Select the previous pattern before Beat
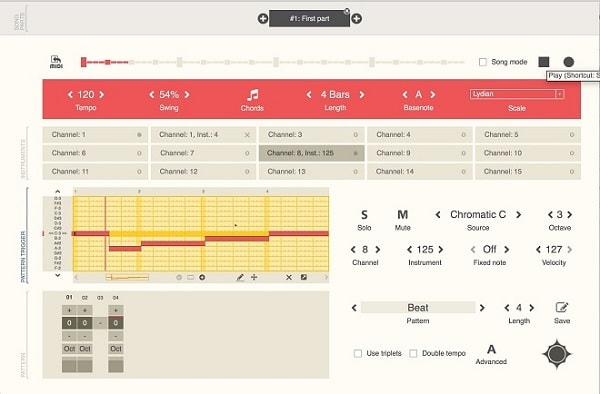The height and width of the screenshot is (394, 600). (354, 308)
